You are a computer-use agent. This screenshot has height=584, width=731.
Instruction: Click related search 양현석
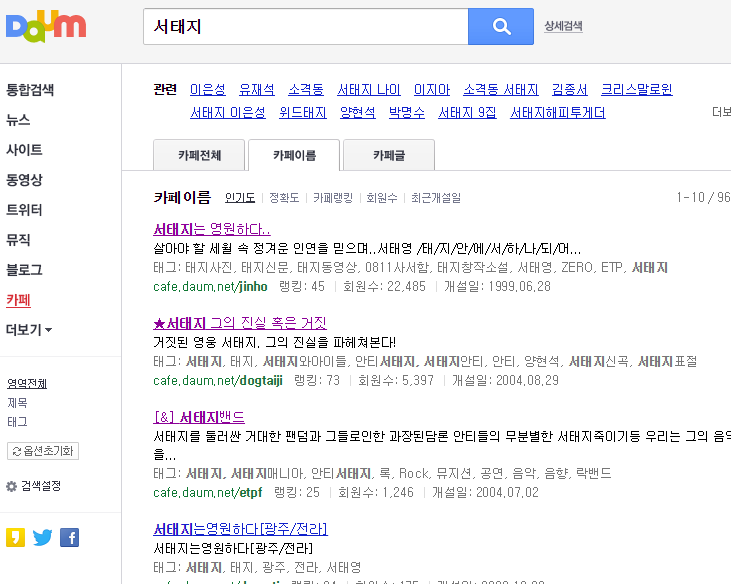pos(358,113)
